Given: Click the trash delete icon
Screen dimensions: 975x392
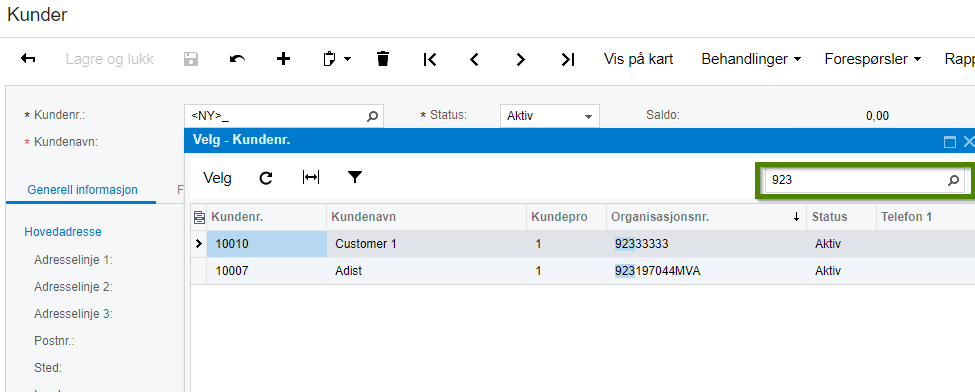Looking at the screenshot, I should click(383, 59).
